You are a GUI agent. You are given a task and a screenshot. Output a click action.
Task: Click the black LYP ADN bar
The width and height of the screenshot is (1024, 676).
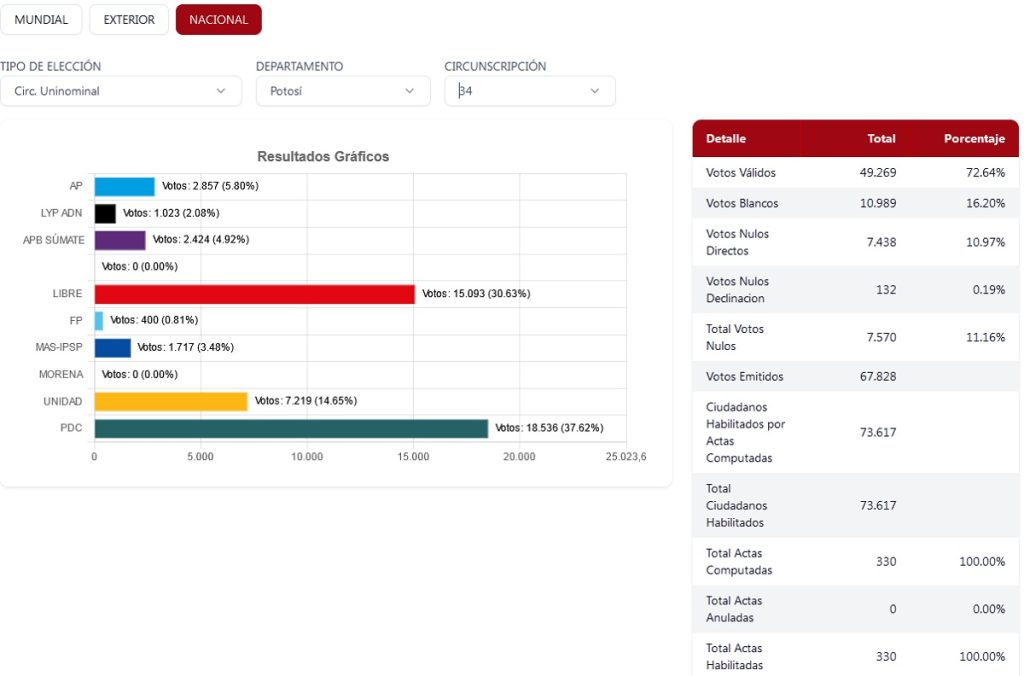click(x=105, y=213)
